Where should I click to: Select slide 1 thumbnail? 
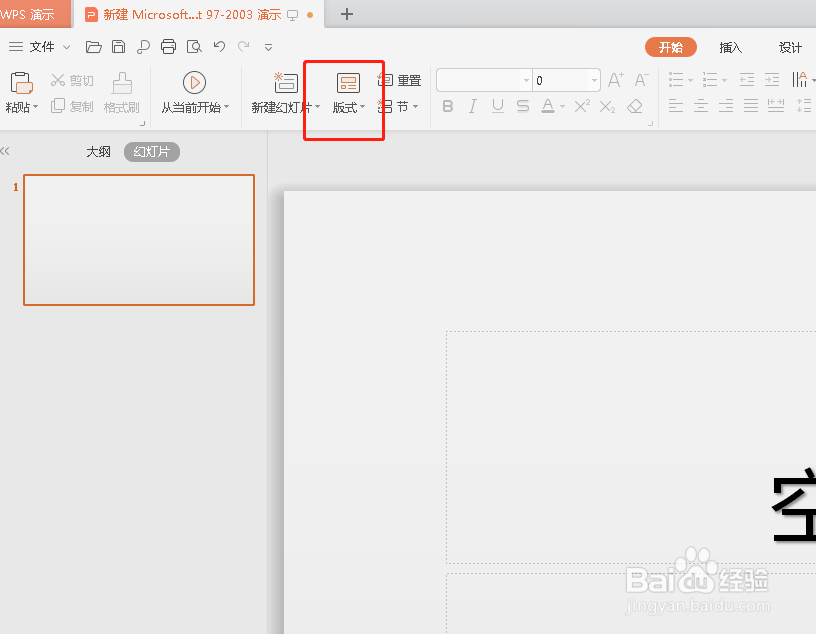coord(139,240)
